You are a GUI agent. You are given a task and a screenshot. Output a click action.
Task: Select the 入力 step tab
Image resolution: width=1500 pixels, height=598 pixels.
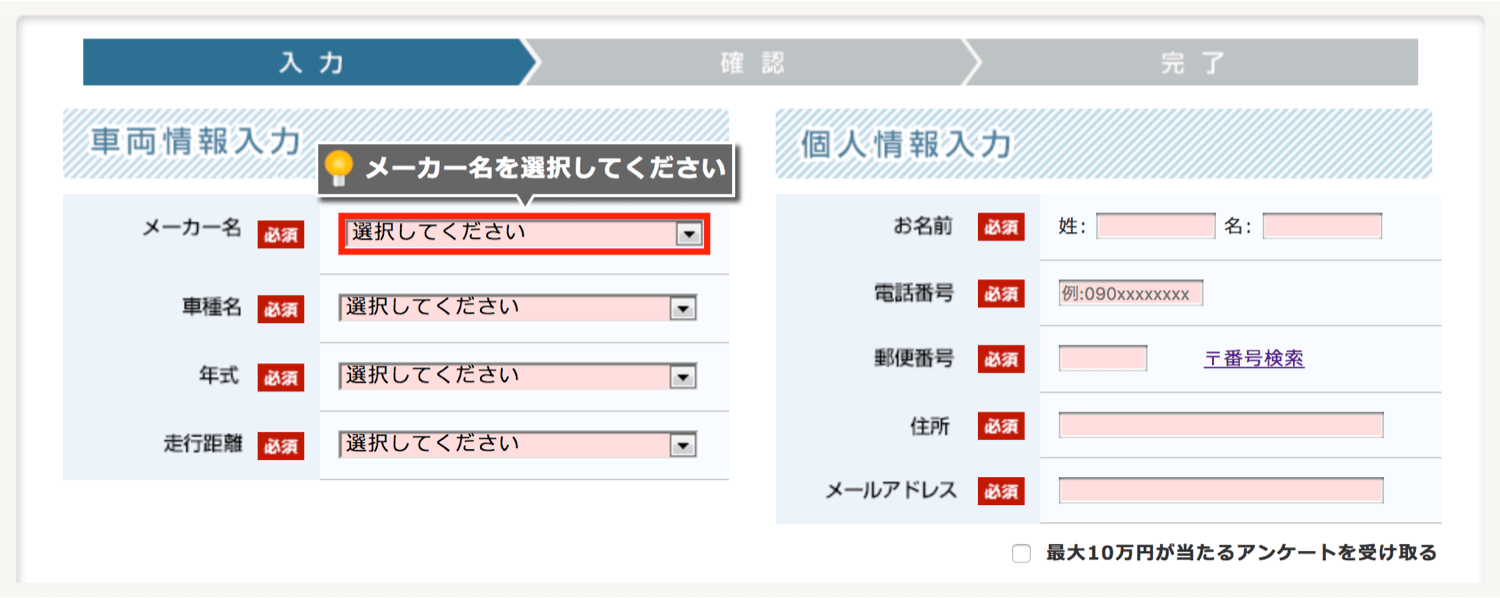(311, 63)
